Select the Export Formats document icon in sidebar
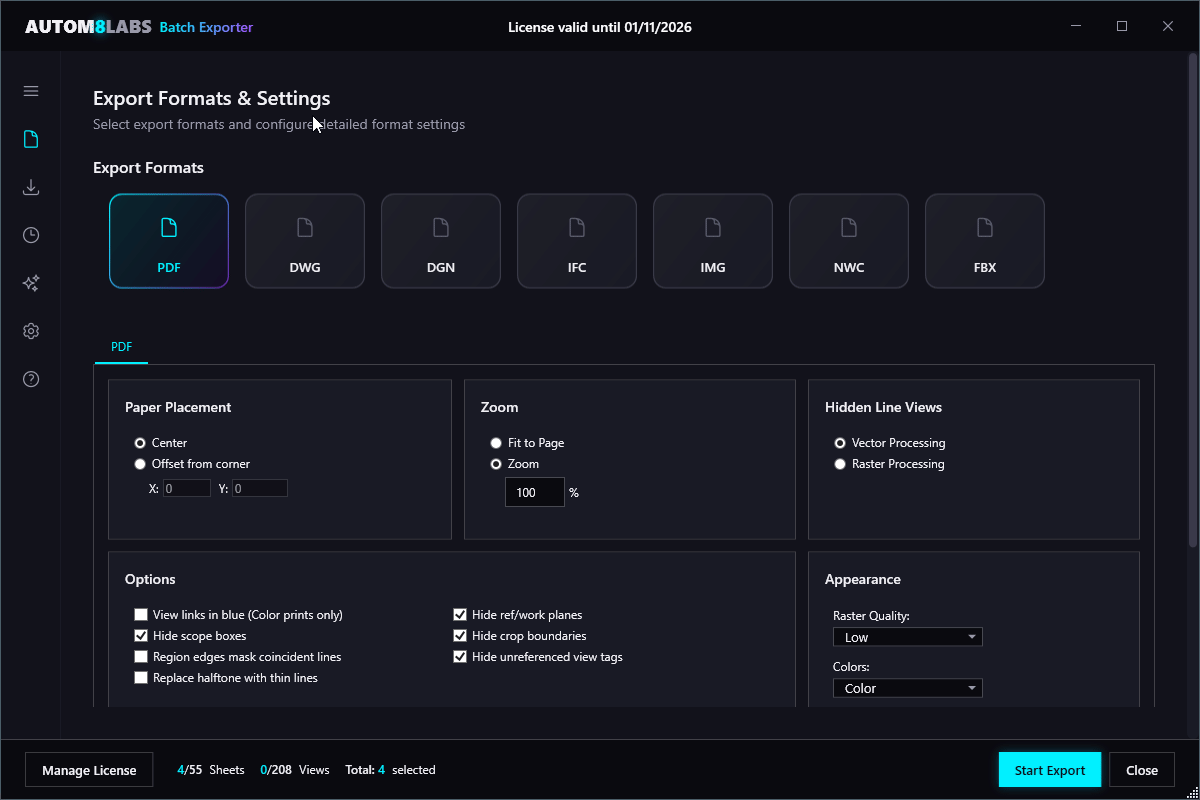The height and width of the screenshot is (800, 1200). 30,138
